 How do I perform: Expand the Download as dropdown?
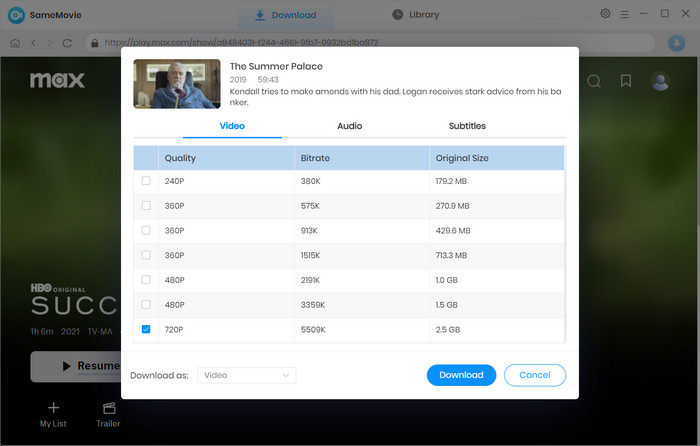[246, 375]
